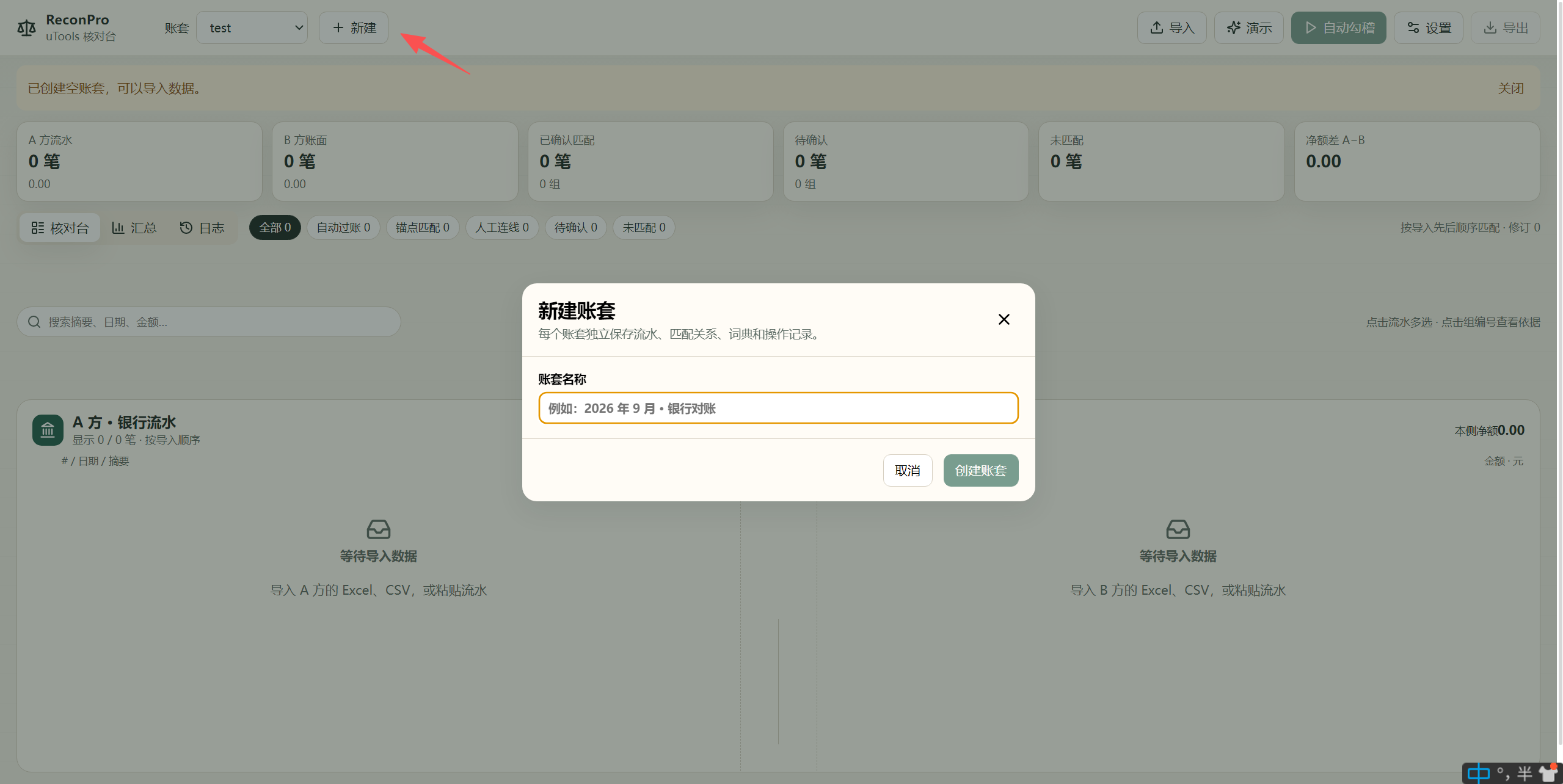Click the 新建 button in the header
Image resolution: width=1563 pixels, height=784 pixels.
pyautogui.click(x=354, y=28)
